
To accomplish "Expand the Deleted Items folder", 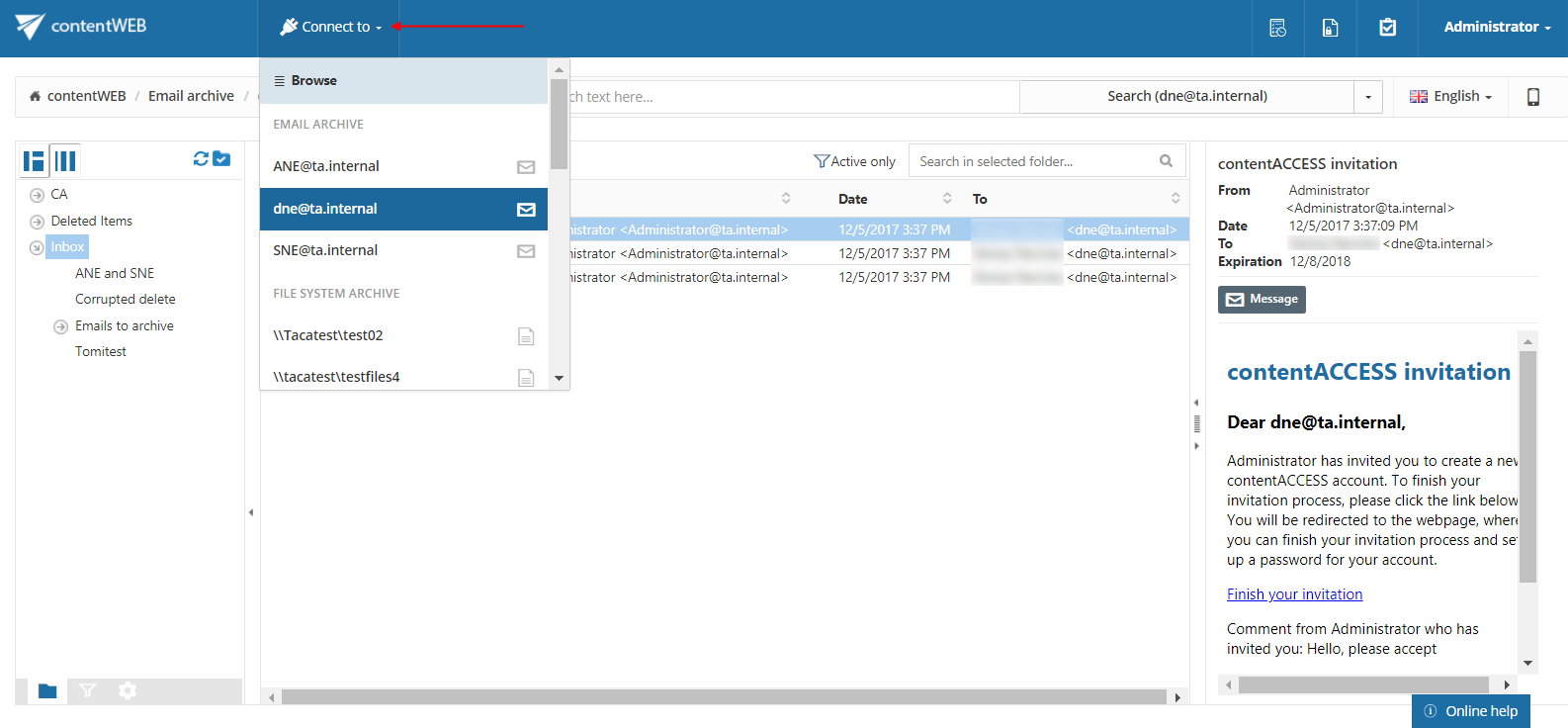I will coord(37,222).
